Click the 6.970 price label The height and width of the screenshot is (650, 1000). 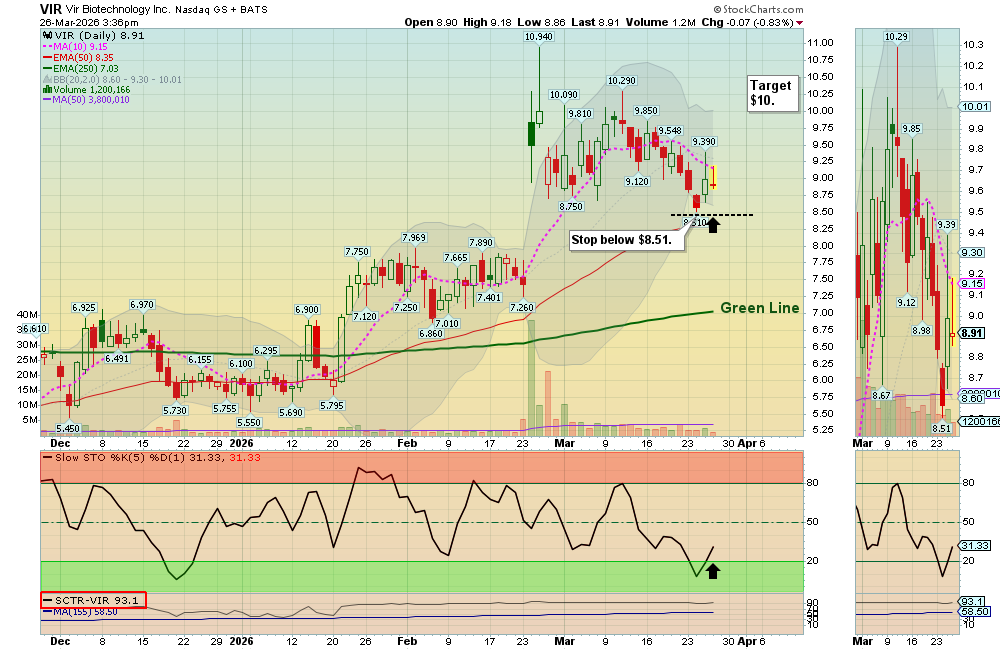tap(142, 306)
